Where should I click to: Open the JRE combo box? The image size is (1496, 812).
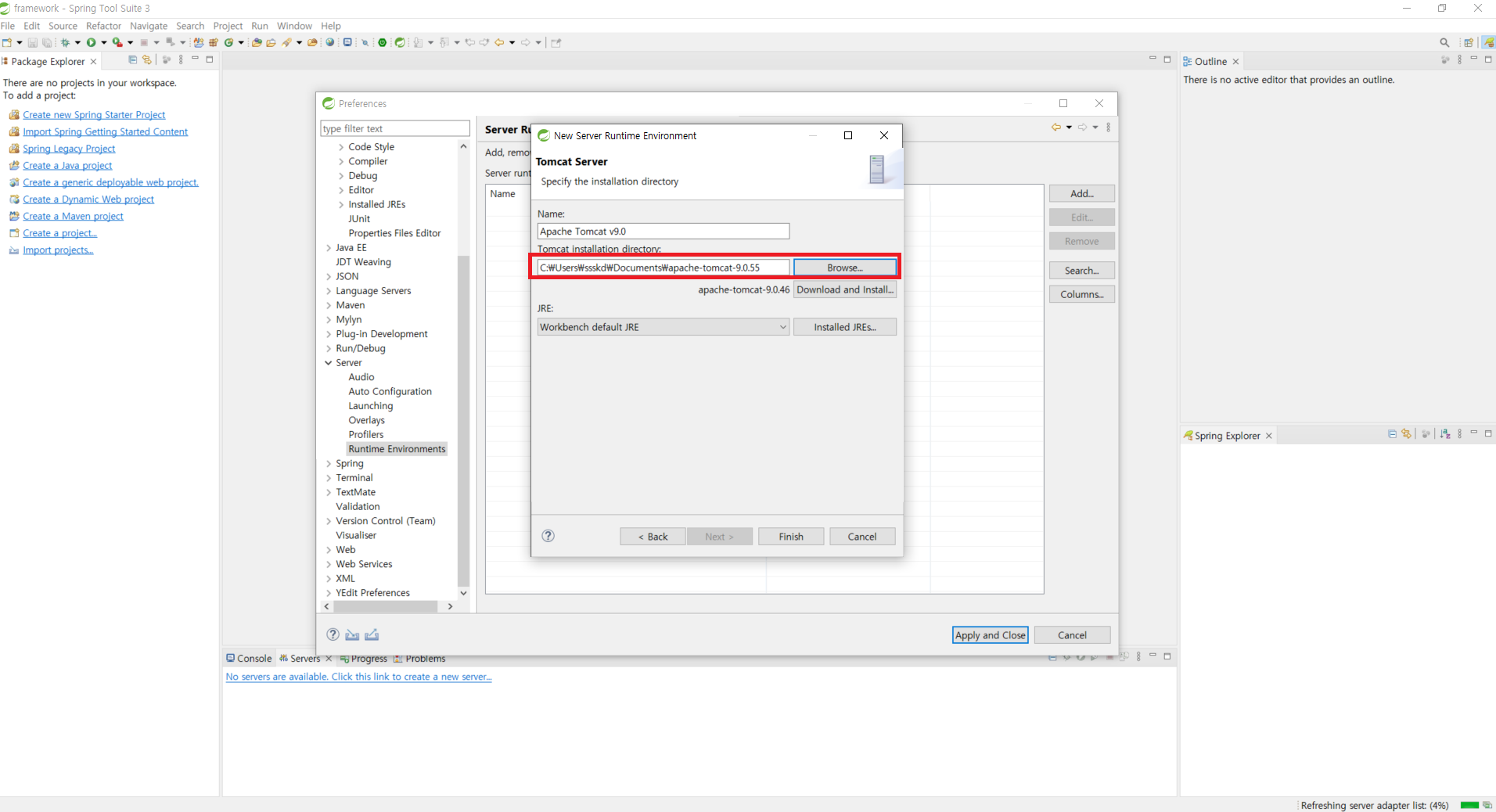pyautogui.click(x=663, y=327)
